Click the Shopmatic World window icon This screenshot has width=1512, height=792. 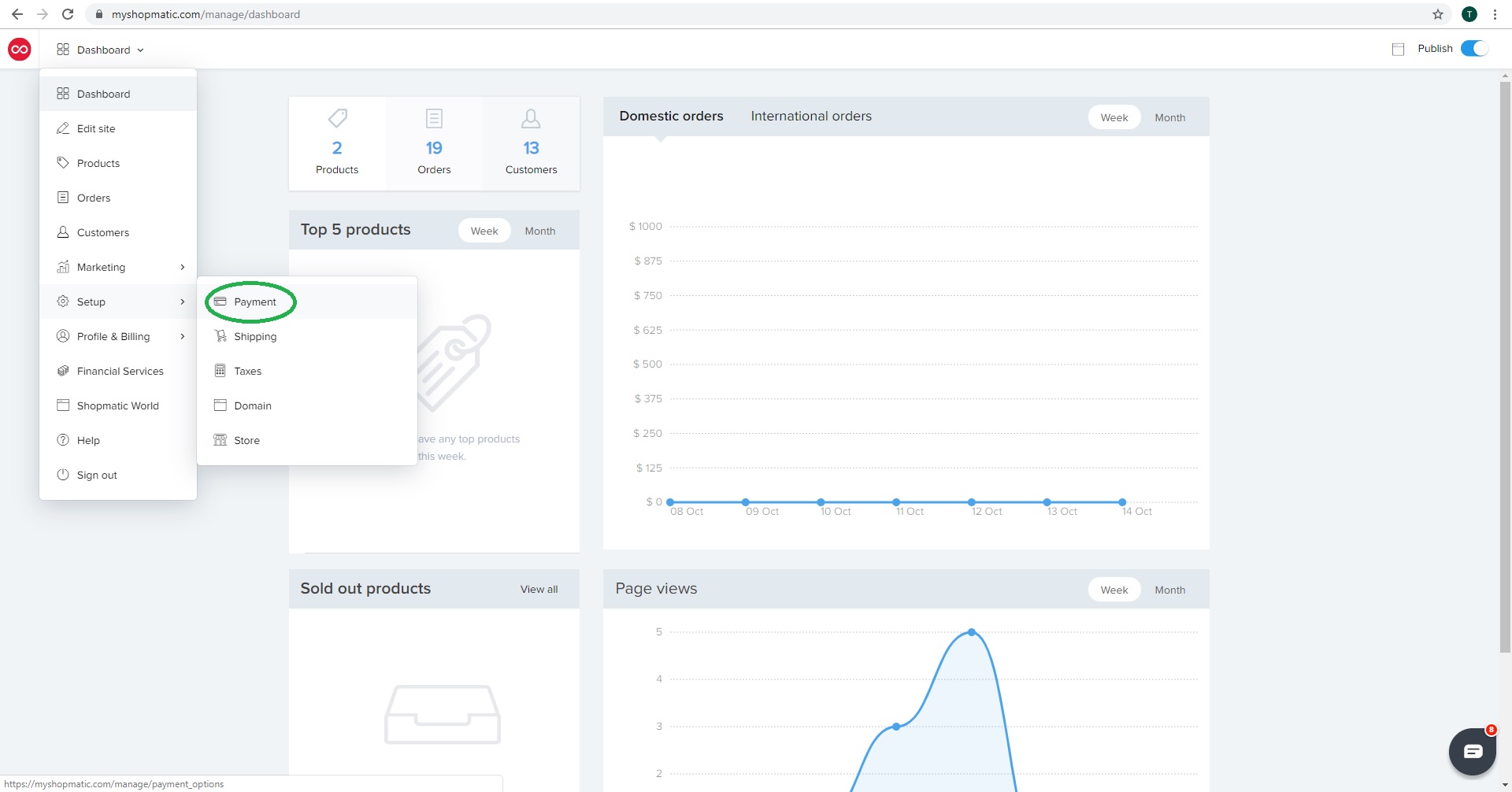point(63,405)
